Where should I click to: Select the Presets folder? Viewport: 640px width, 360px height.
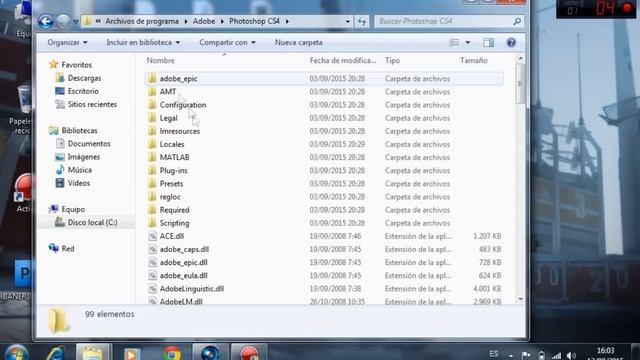click(x=171, y=184)
